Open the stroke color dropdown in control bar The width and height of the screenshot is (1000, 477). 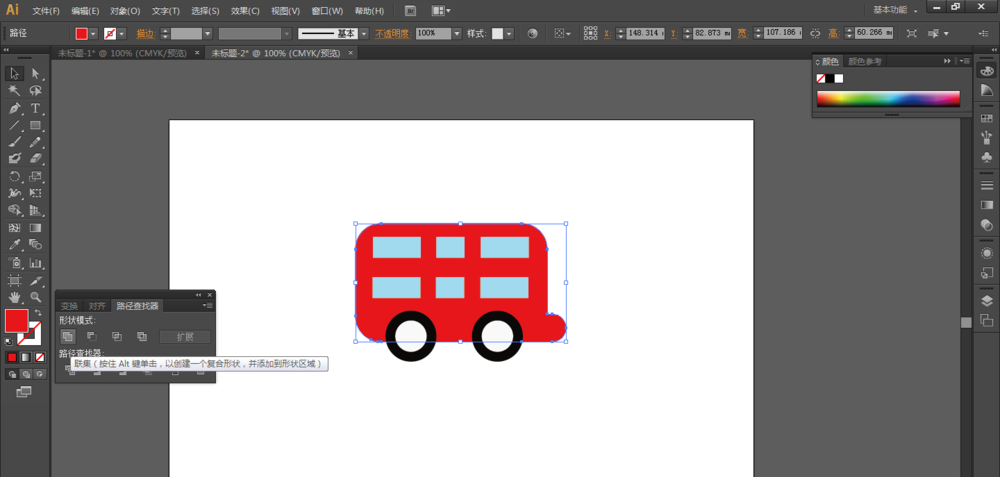(x=122, y=33)
